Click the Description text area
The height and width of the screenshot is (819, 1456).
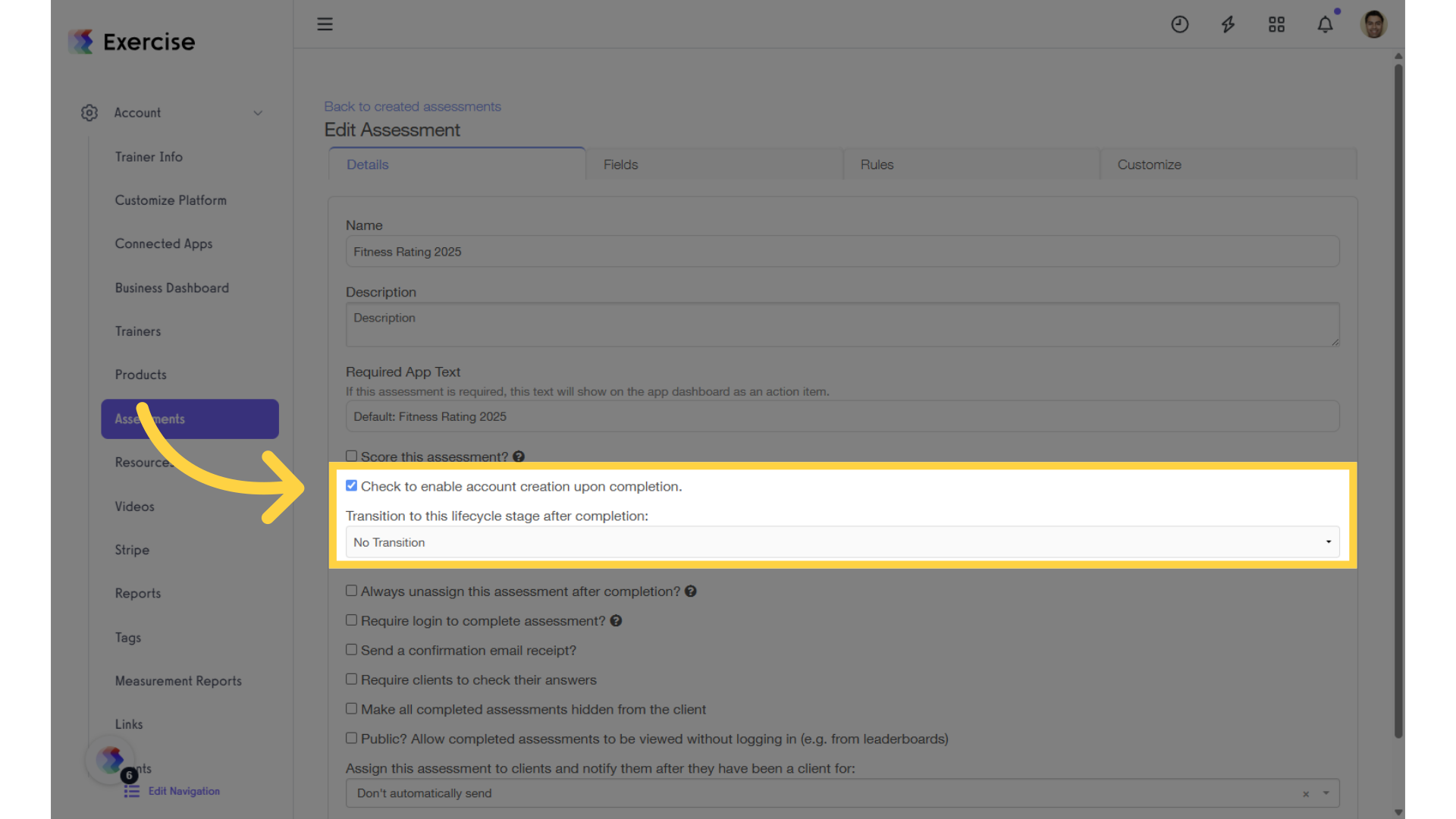point(843,325)
